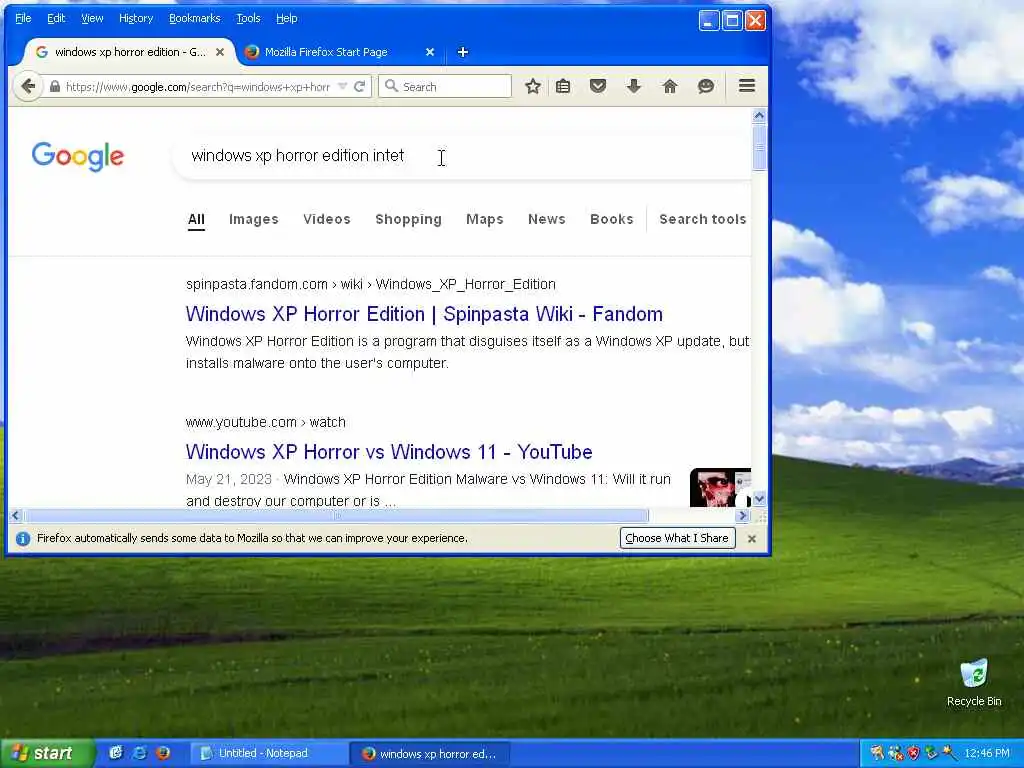The image size is (1024, 768).
Task: Select the All results tab
Action: tap(196, 219)
